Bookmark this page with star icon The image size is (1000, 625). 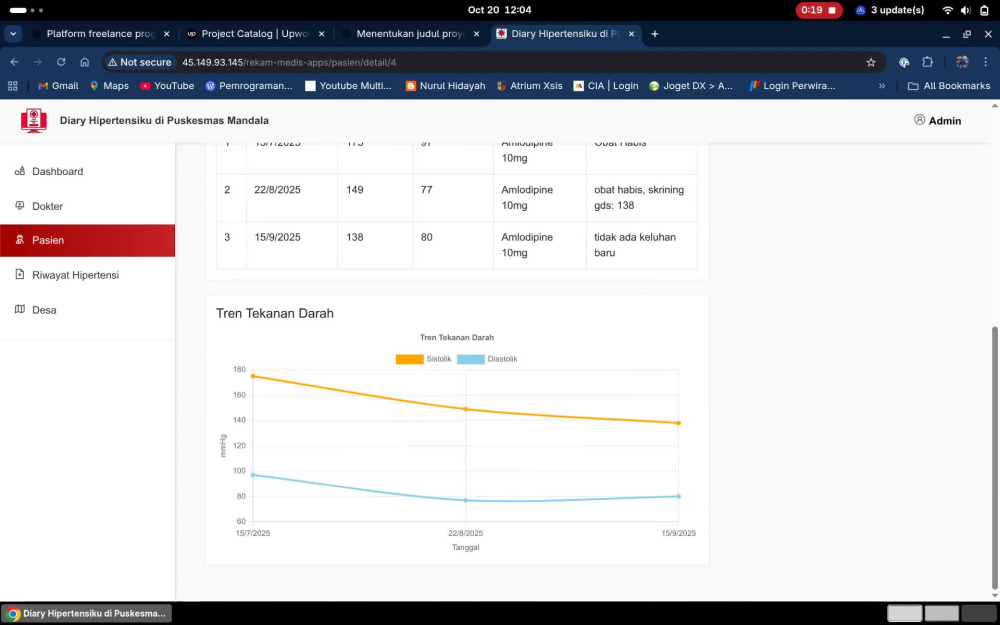[871, 62]
